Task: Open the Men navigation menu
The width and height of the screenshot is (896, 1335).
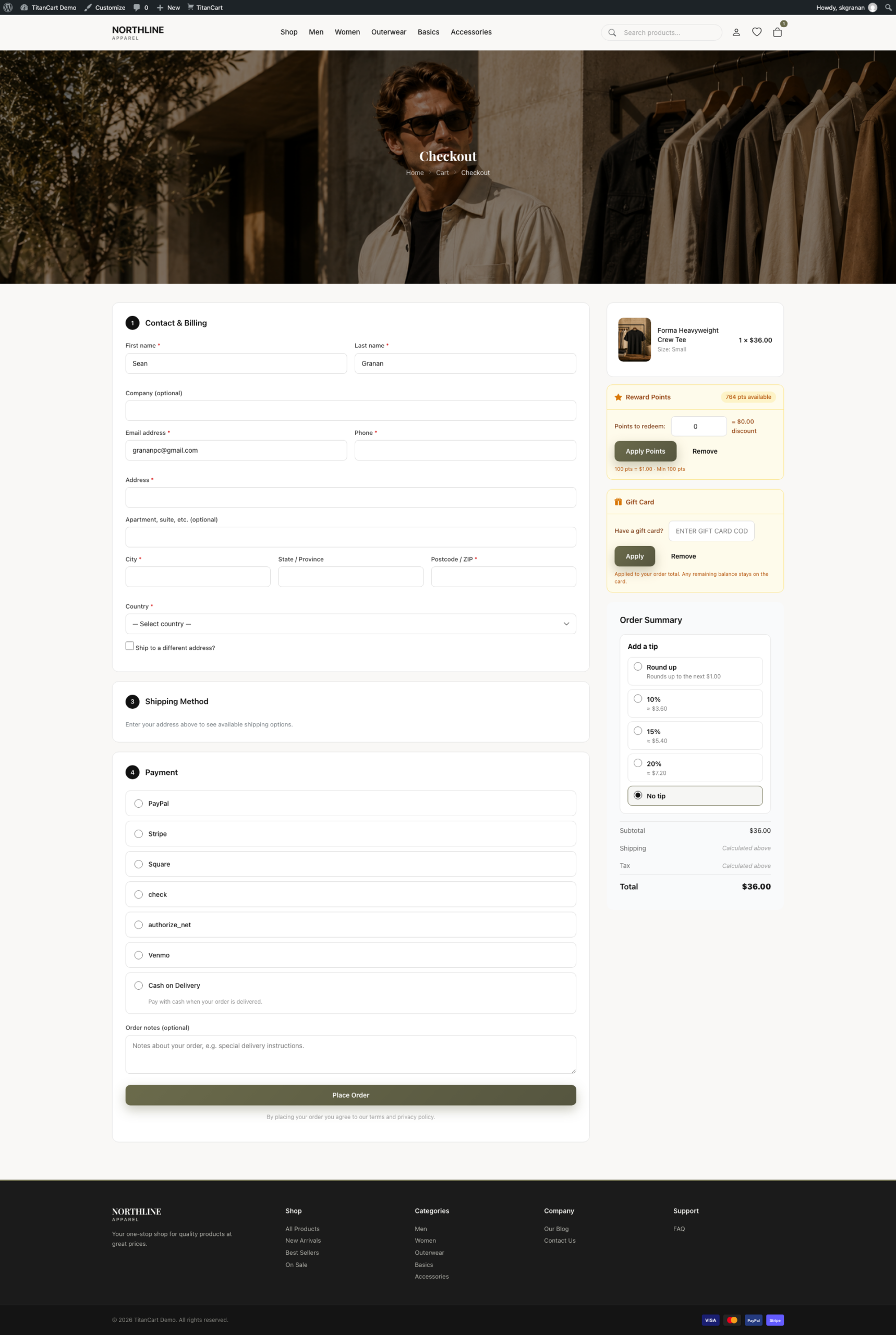Action: pyautogui.click(x=316, y=32)
